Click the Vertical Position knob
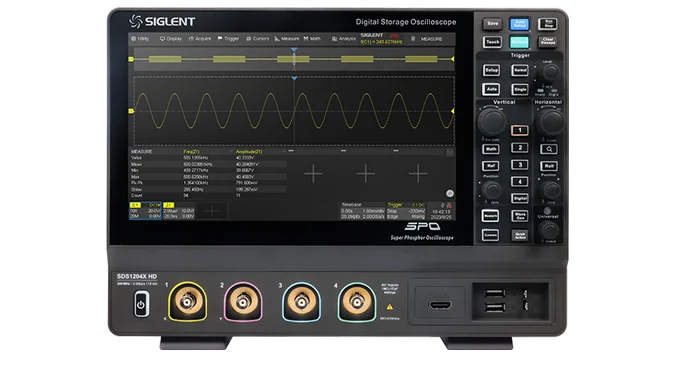 pos(491,190)
